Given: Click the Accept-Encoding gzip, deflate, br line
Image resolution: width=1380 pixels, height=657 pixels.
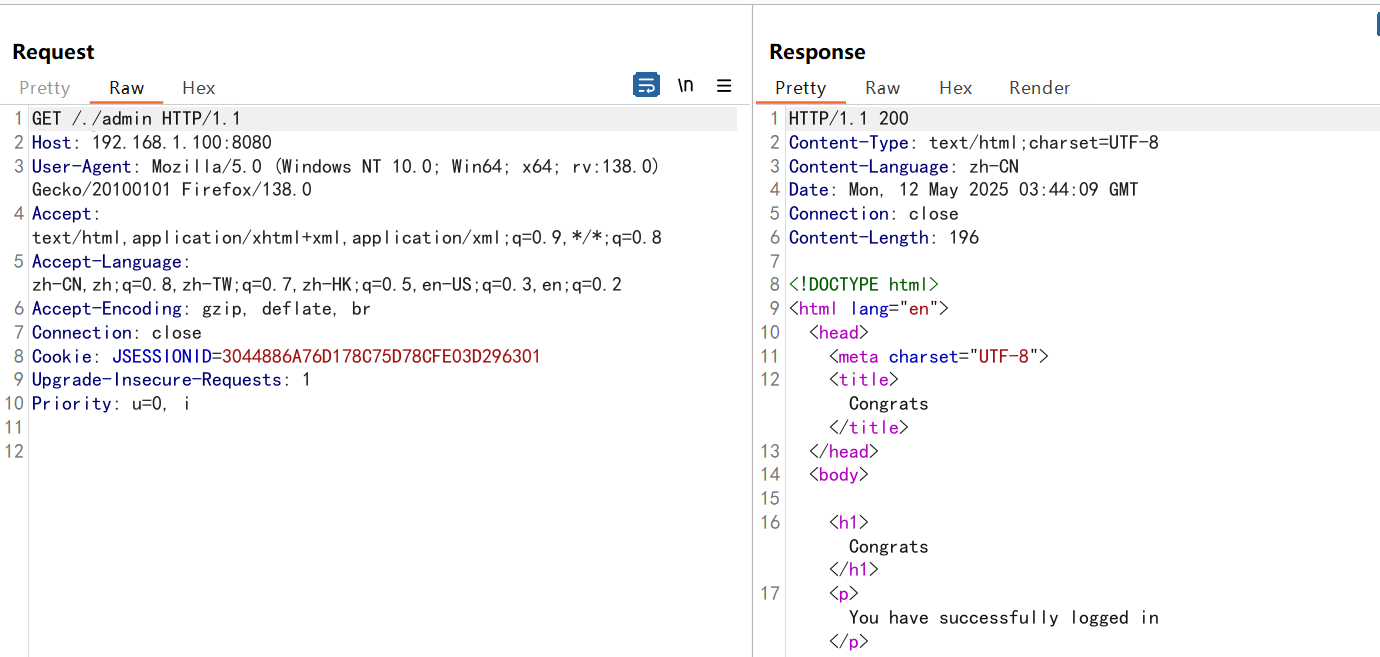Looking at the screenshot, I should pos(201,309).
